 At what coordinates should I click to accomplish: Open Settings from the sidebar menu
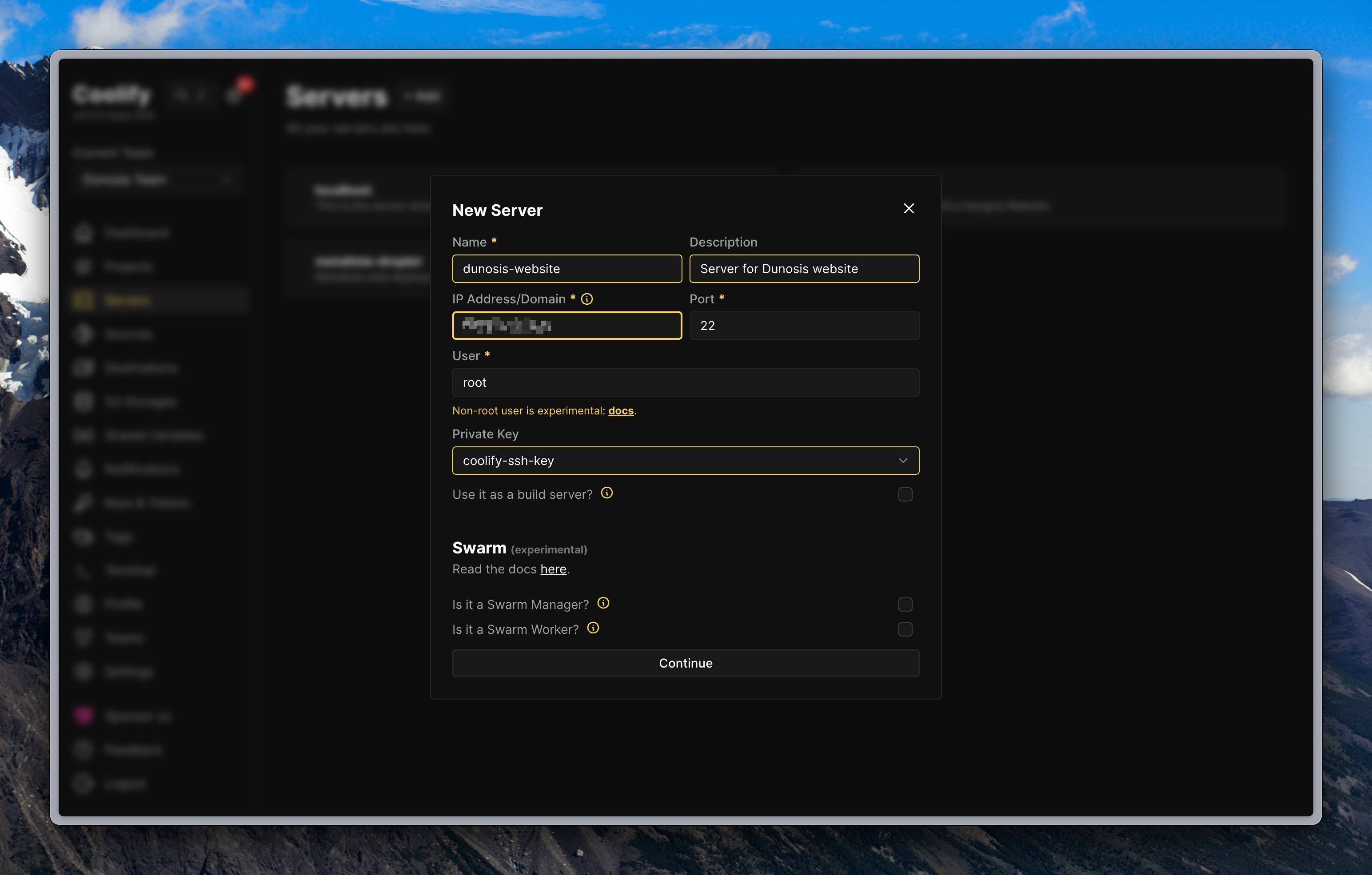point(84,671)
